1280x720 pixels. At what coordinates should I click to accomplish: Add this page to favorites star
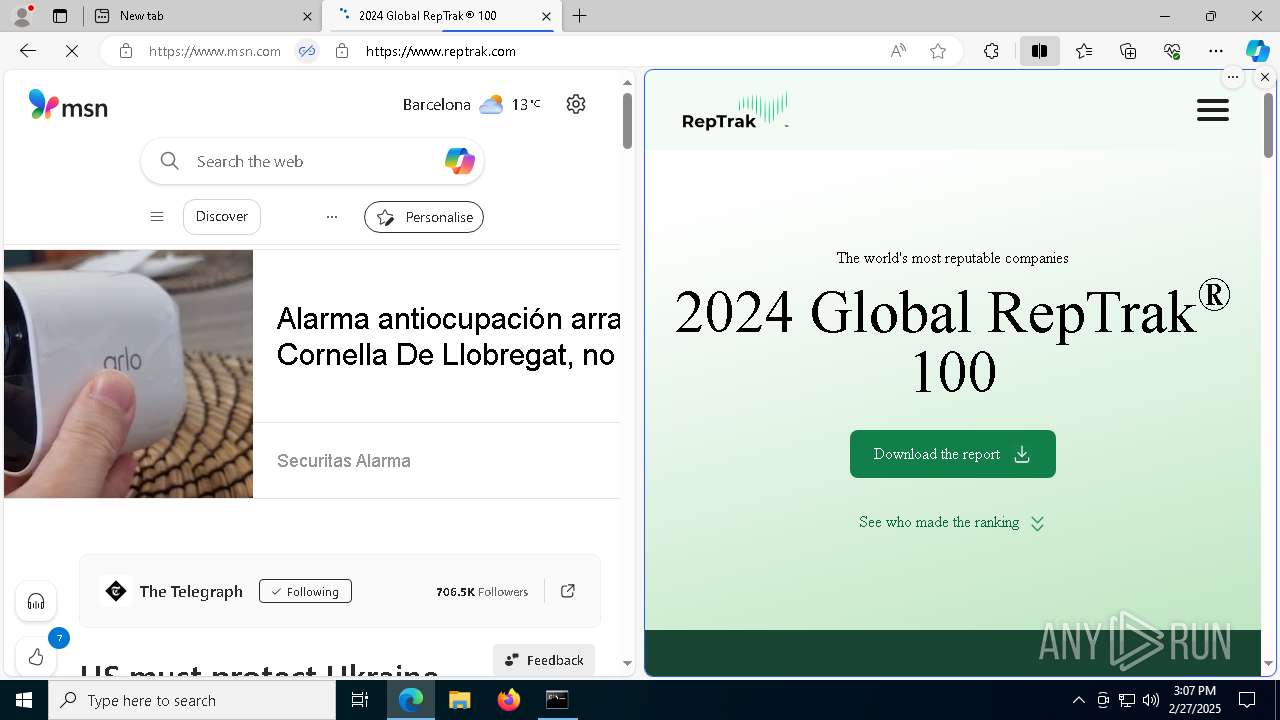(x=938, y=51)
